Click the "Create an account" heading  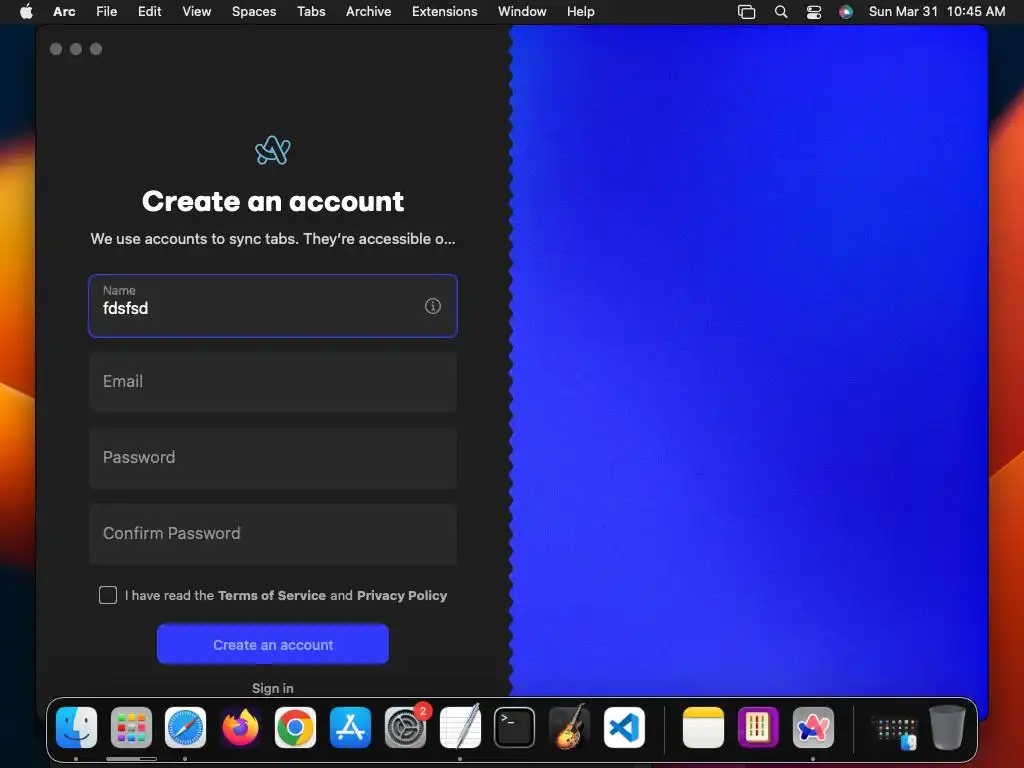273,201
